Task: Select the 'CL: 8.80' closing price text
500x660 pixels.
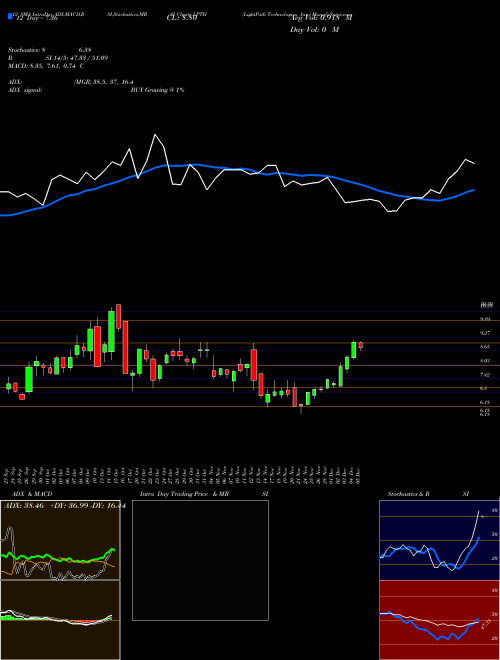Action: point(182,19)
